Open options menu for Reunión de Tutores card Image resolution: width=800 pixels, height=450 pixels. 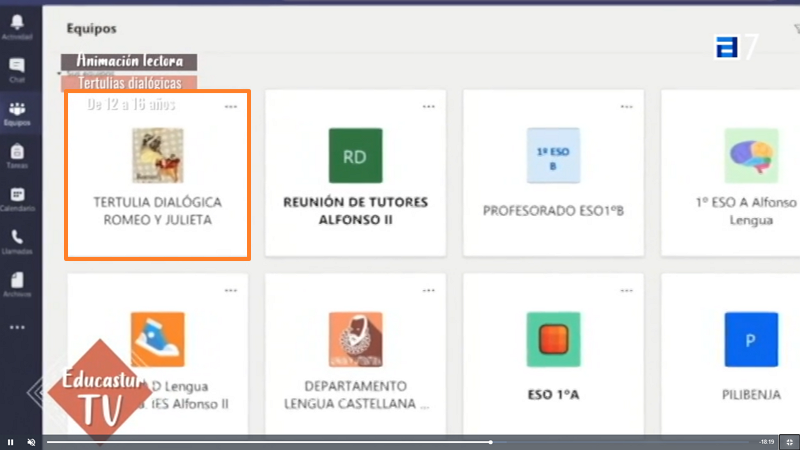pyautogui.click(x=429, y=107)
